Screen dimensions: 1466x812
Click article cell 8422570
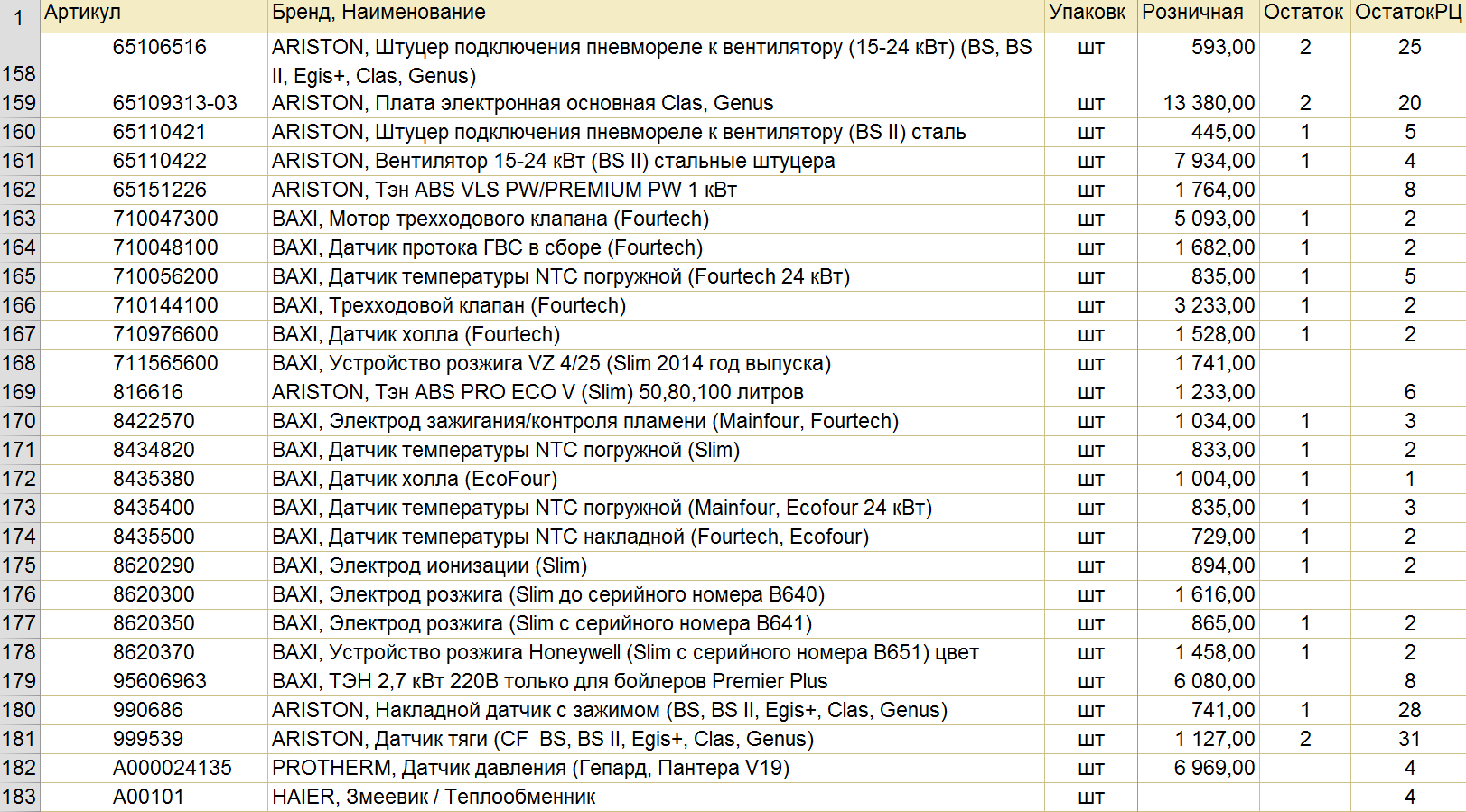pyautogui.click(x=154, y=421)
